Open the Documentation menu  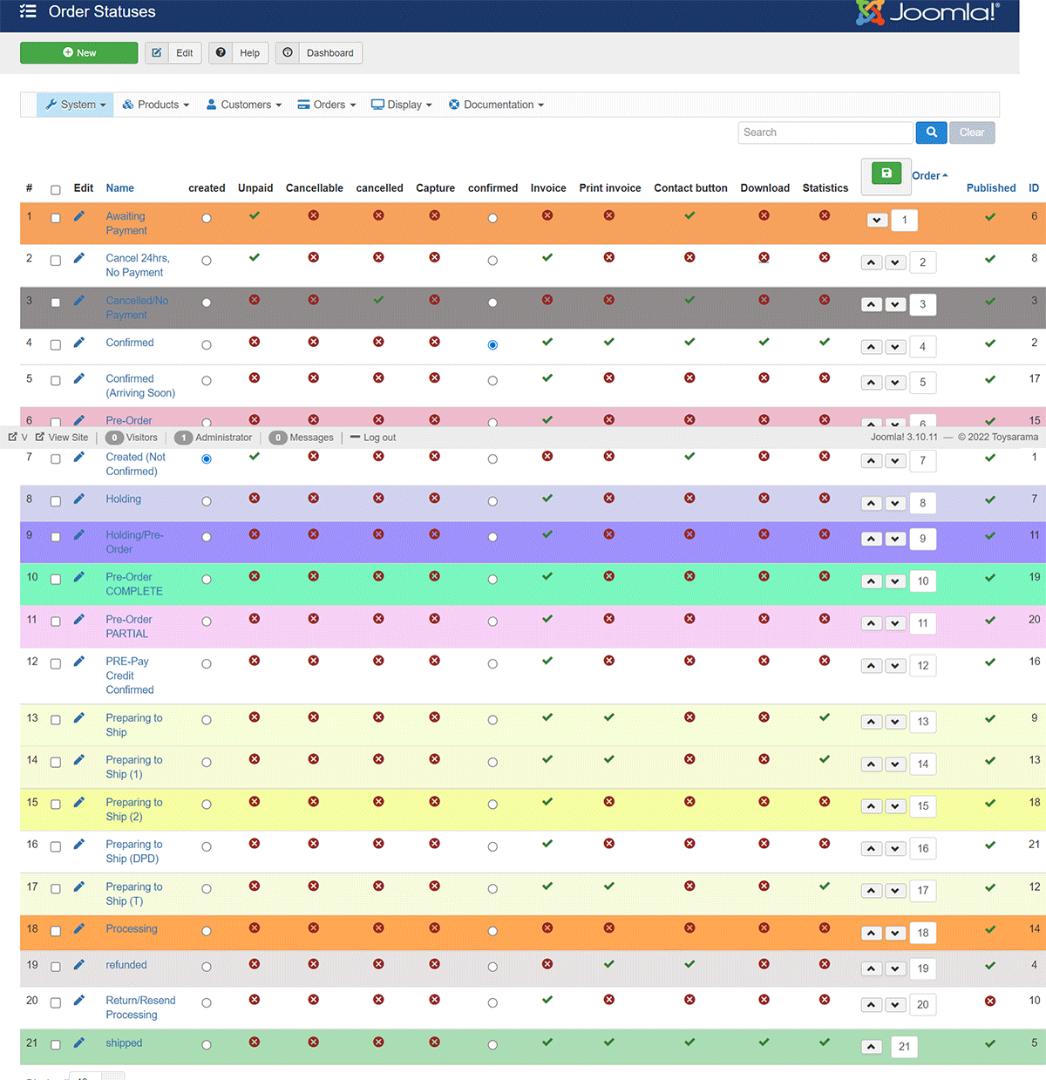pyautogui.click(x=496, y=105)
